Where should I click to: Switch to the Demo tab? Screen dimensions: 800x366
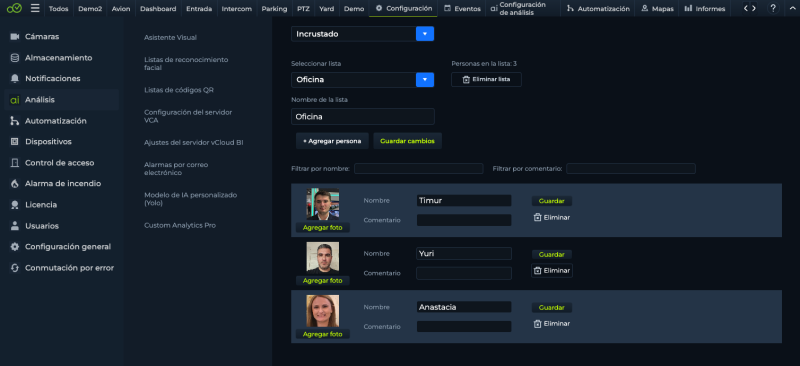[354, 9]
